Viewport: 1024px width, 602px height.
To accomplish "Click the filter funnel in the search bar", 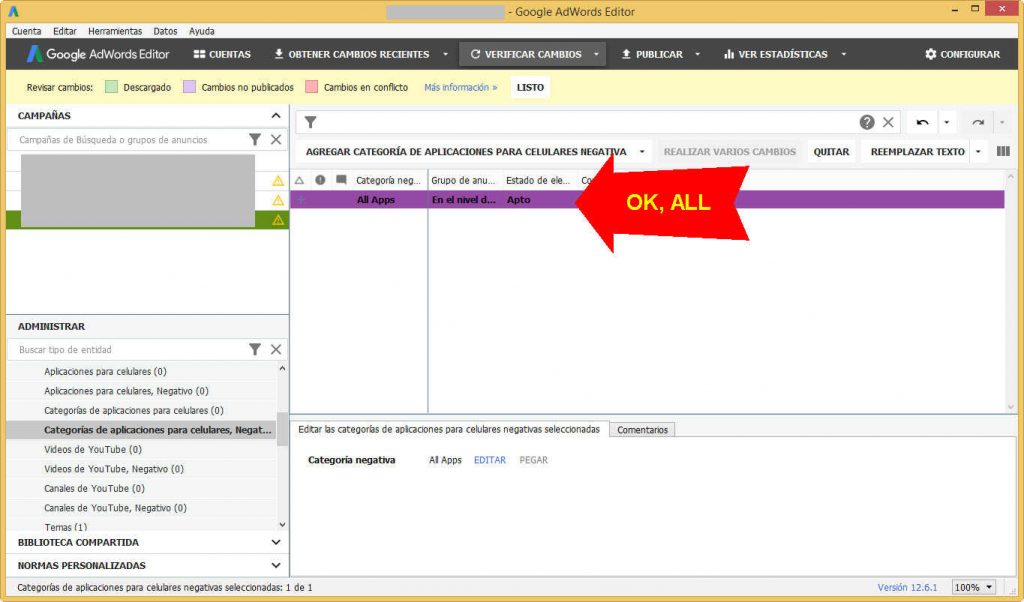I will point(310,121).
